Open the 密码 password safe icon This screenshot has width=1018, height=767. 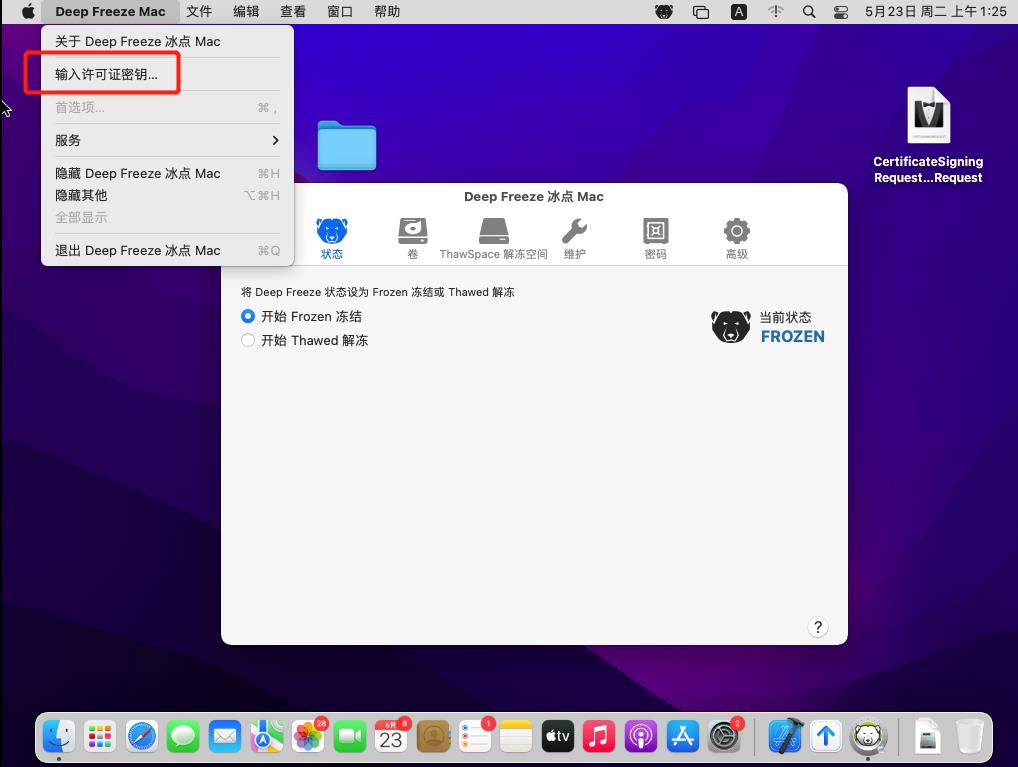[x=655, y=238]
